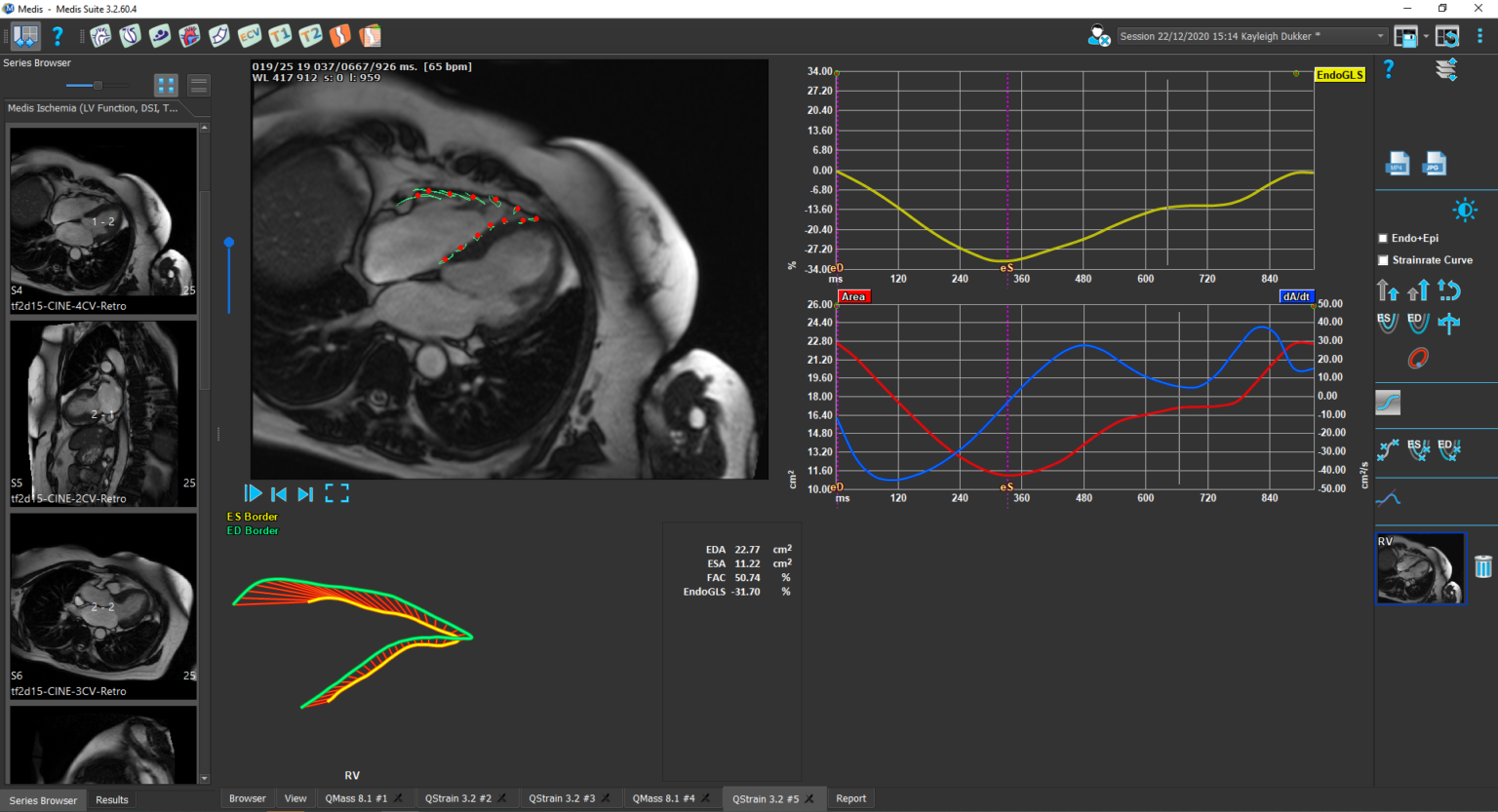Screen dimensions: 1498x812
Task: Click the thumbnail size slider in Series Browser
Action: pos(97,86)
